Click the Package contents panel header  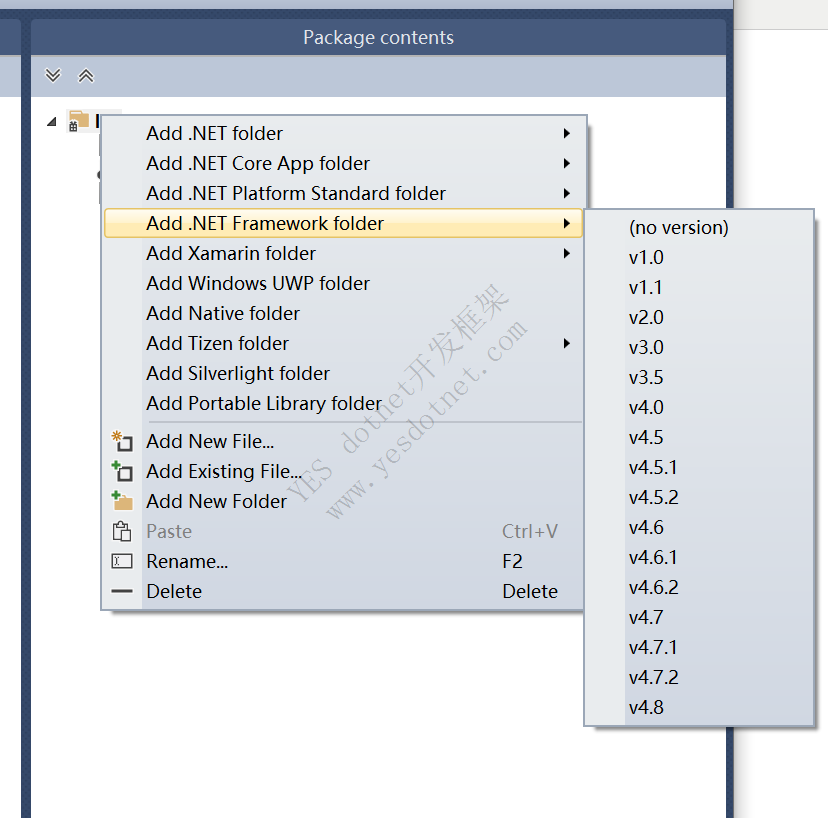[x=378, y=37]
